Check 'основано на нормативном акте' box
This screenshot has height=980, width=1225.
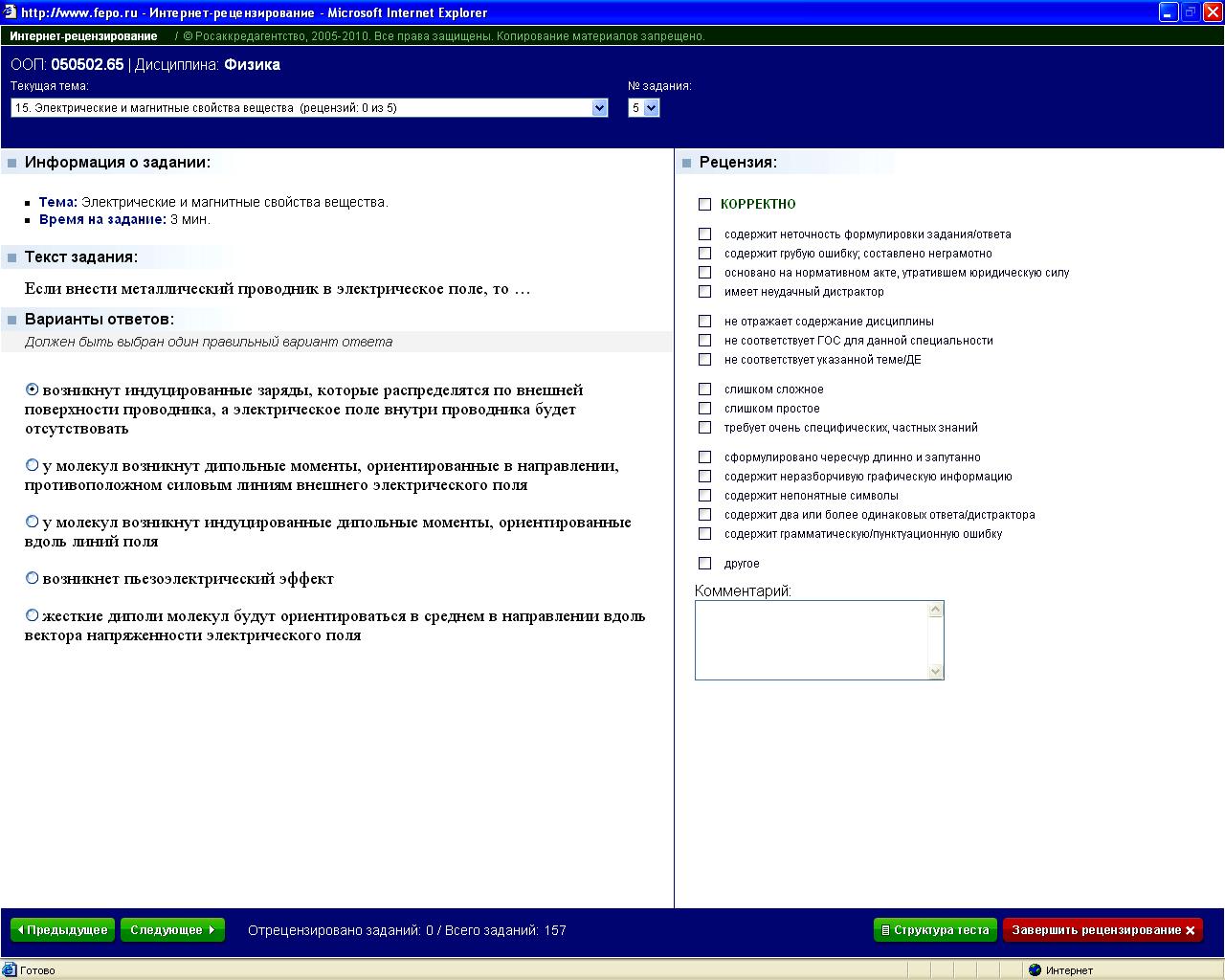(705, 272)
